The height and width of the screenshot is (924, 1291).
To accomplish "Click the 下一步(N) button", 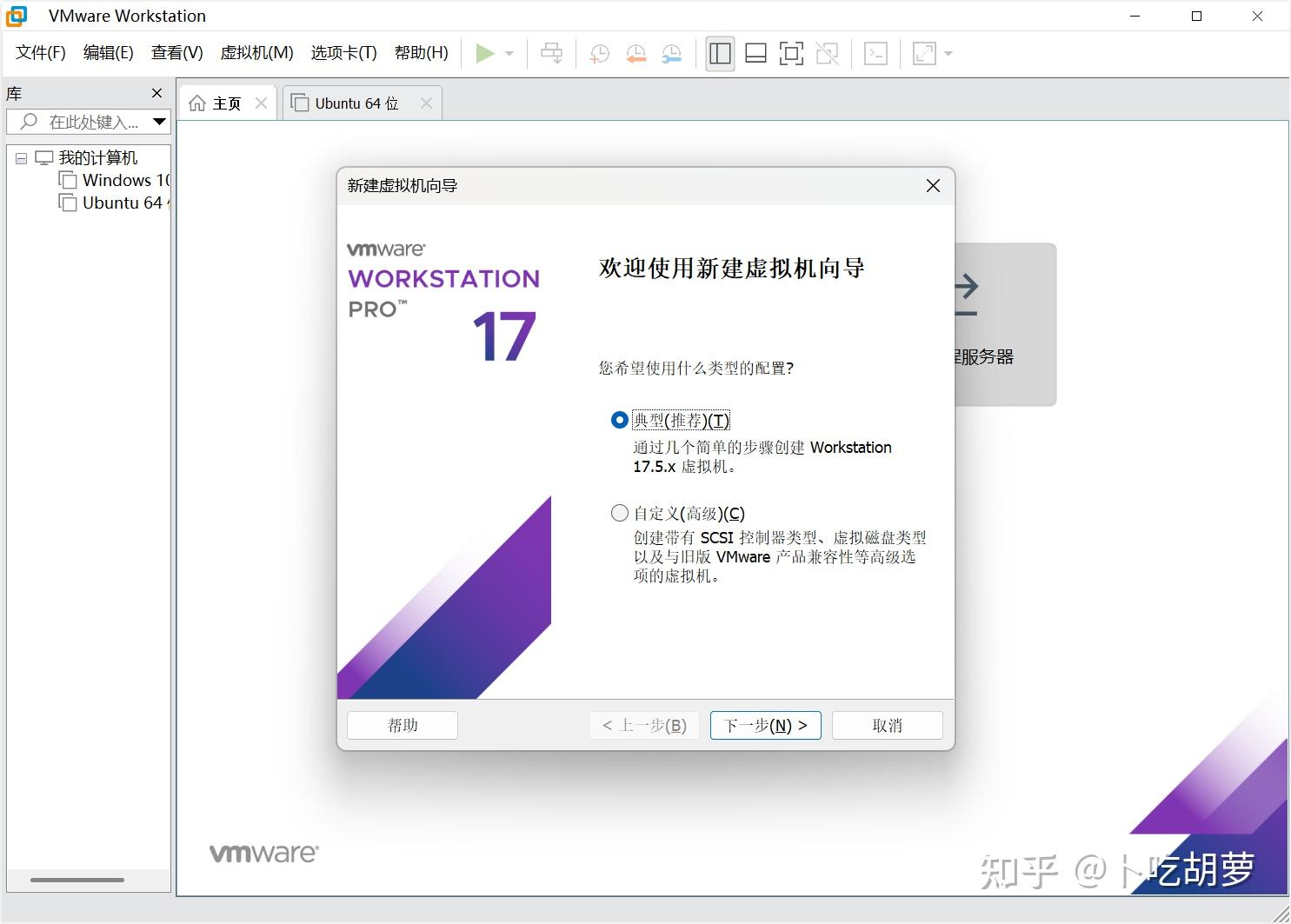I will tap(765, 725).
